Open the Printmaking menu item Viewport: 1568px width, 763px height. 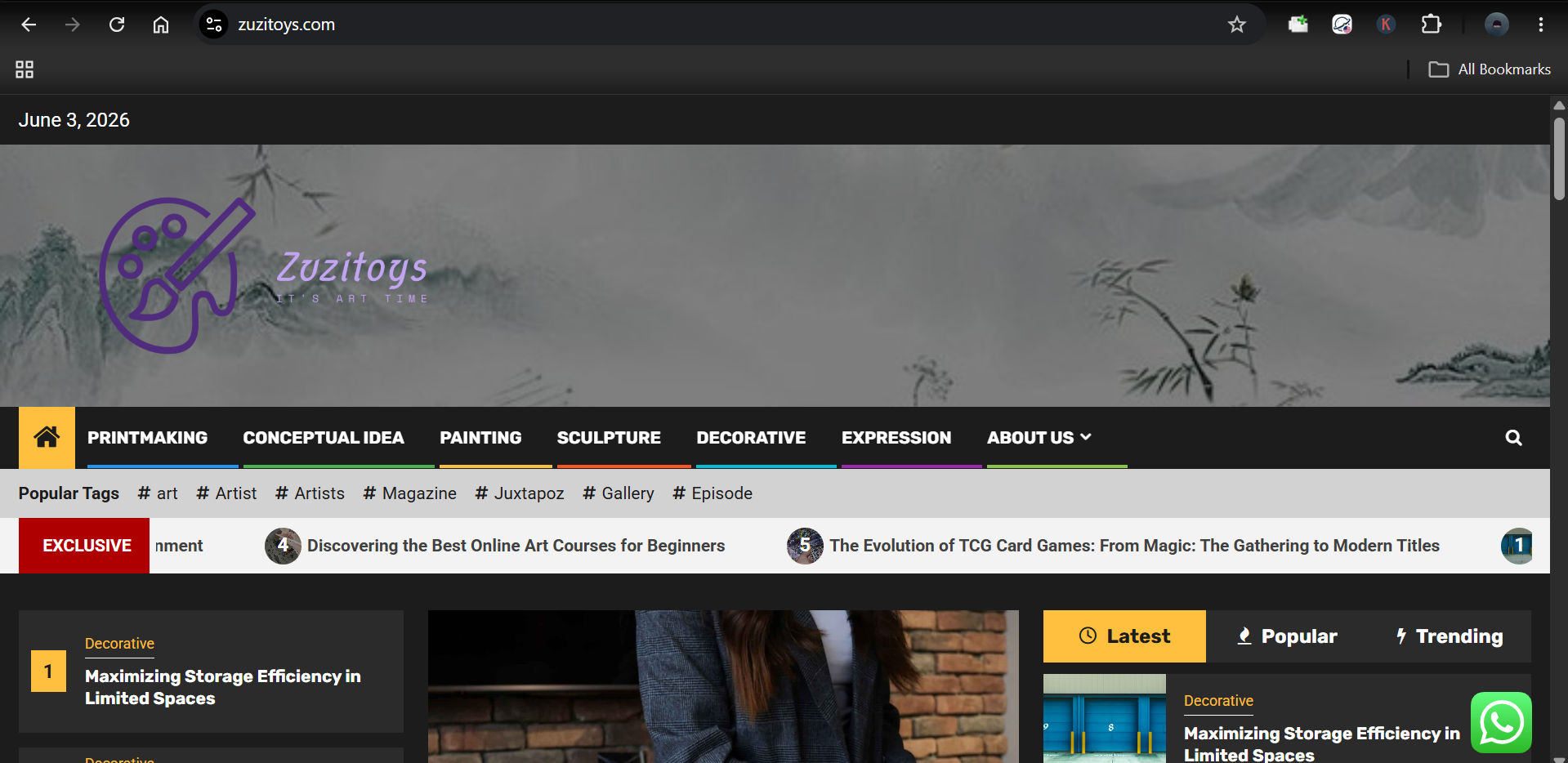148,438
